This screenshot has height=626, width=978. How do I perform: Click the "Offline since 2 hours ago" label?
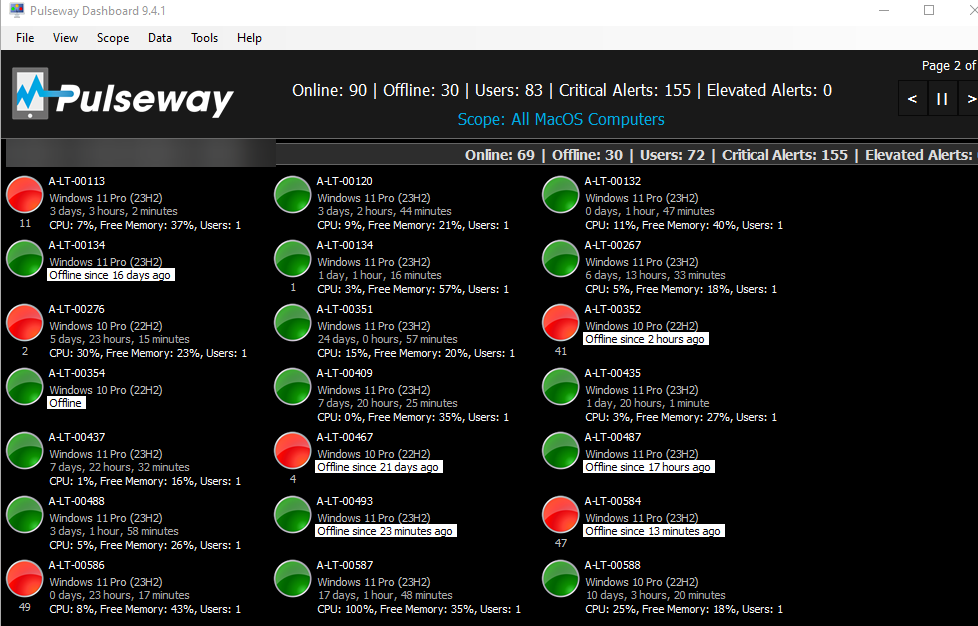click(x=646, y=339)
